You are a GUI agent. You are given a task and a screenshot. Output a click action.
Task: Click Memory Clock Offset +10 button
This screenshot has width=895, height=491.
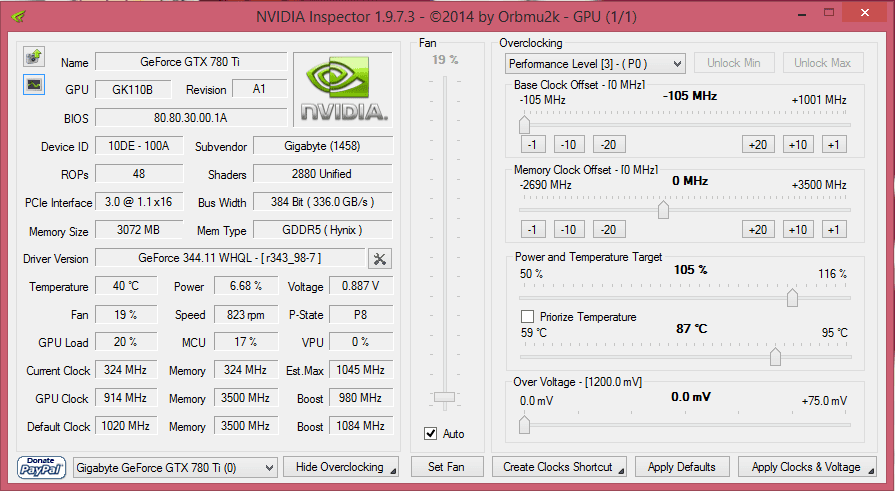click(x=798, y=230)
